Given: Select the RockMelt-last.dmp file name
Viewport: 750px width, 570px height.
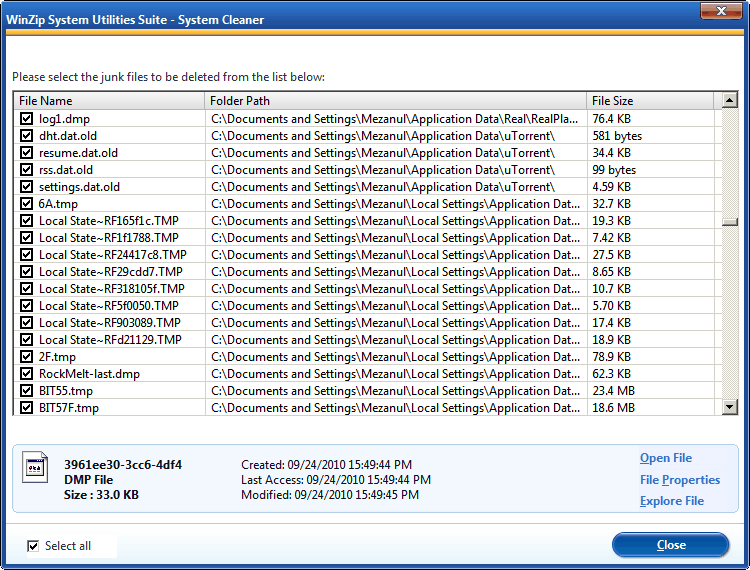Looking at the screenshot, I should (89, 373).
